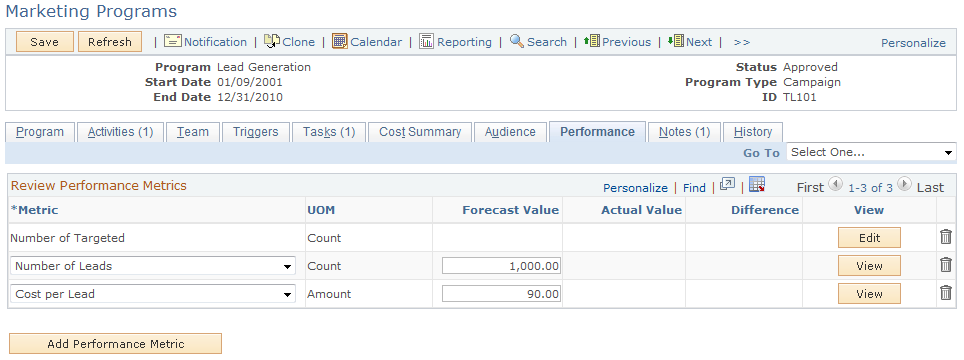The width and height of the screenshot is (964, 360).
Task: Switch to the Tasks (1) tab
Action: 329,132
